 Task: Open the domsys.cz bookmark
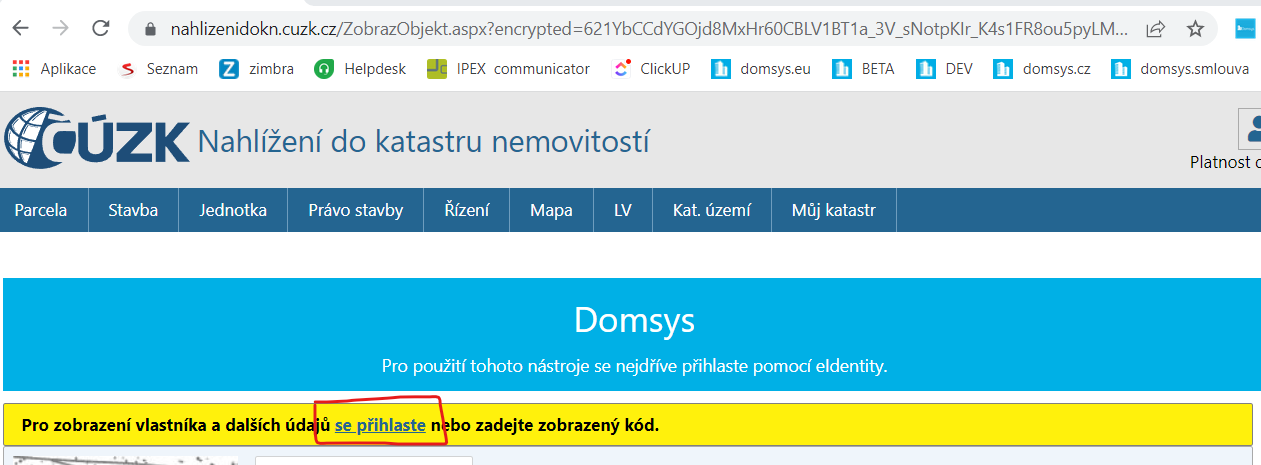[1042, 69]
